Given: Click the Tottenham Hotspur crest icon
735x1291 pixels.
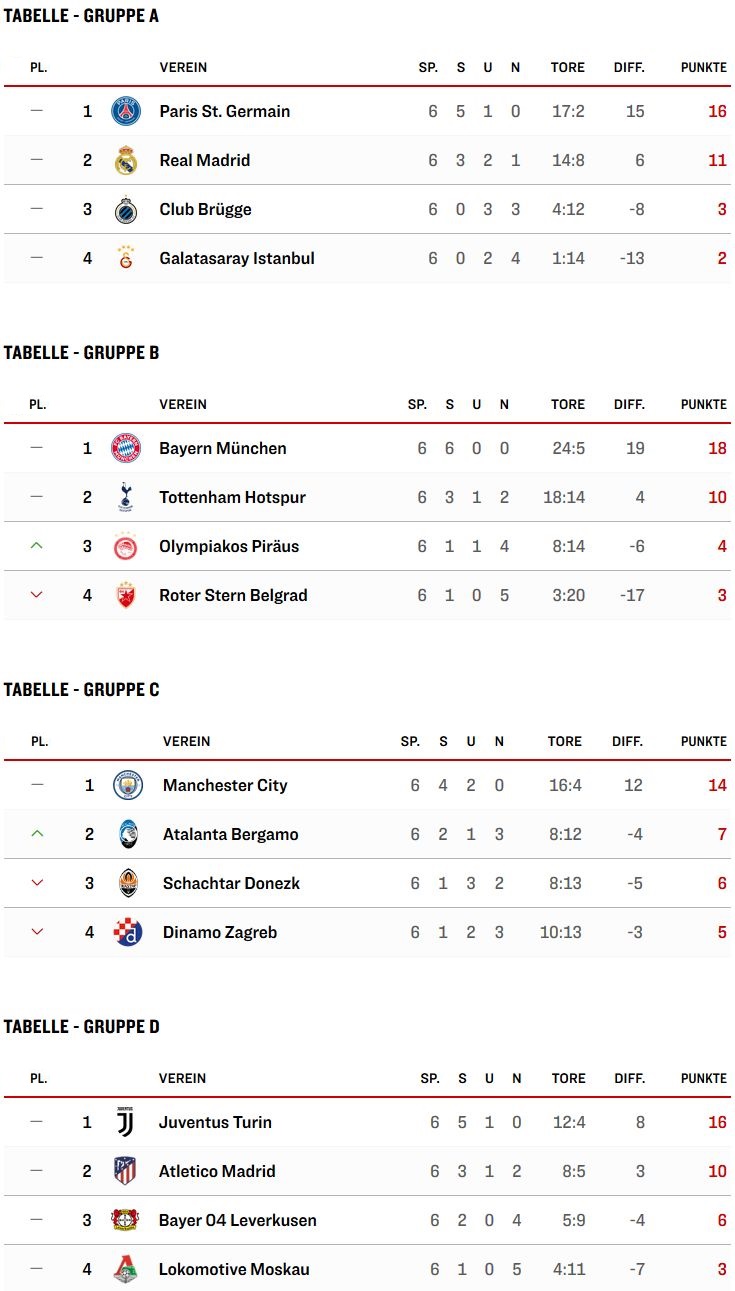Looking at the screenshot, I should click(x=126, y=497).
